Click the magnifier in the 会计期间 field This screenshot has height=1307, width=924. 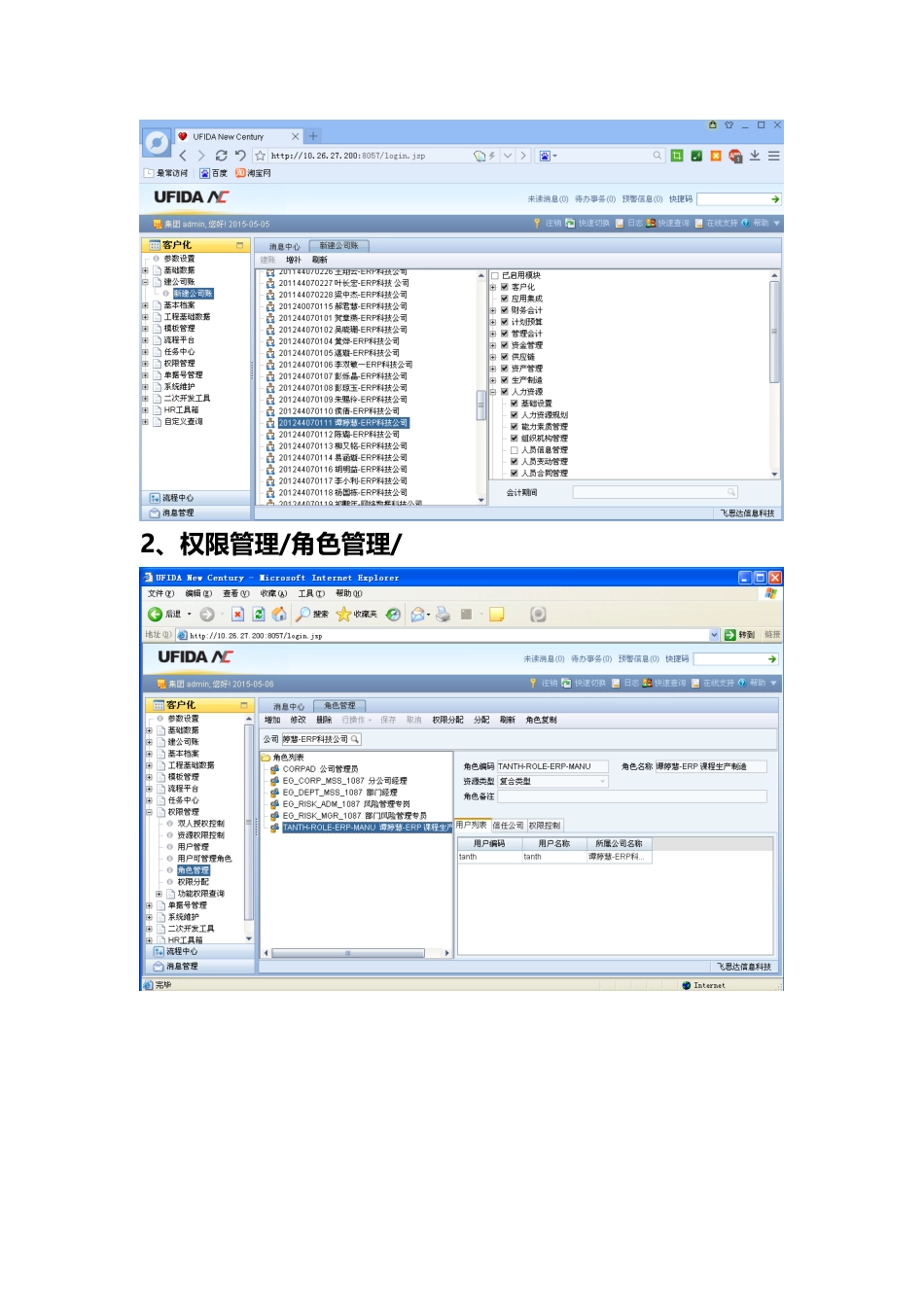coord(731,492)
